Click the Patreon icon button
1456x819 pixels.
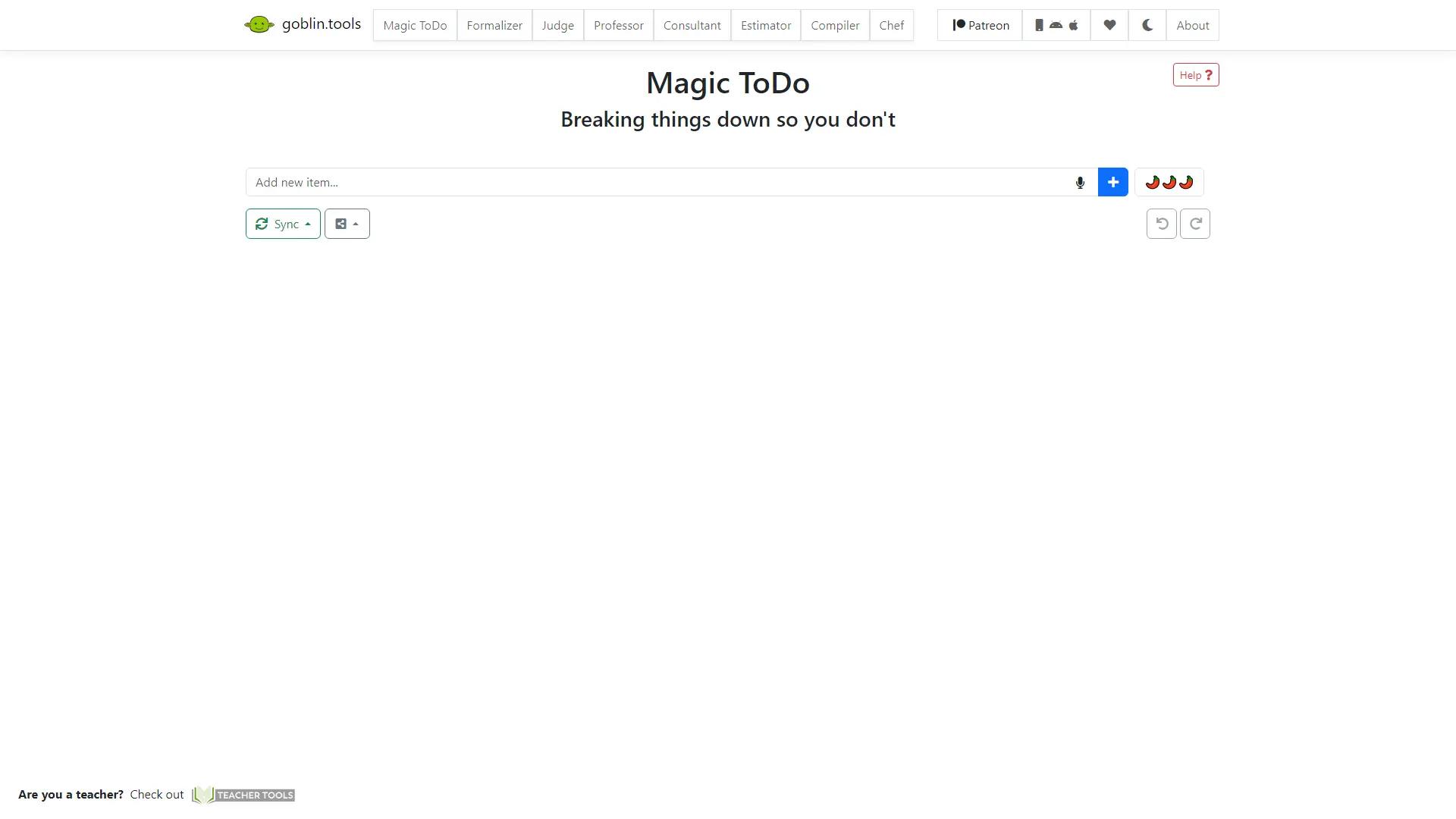[x=978, y=24]
